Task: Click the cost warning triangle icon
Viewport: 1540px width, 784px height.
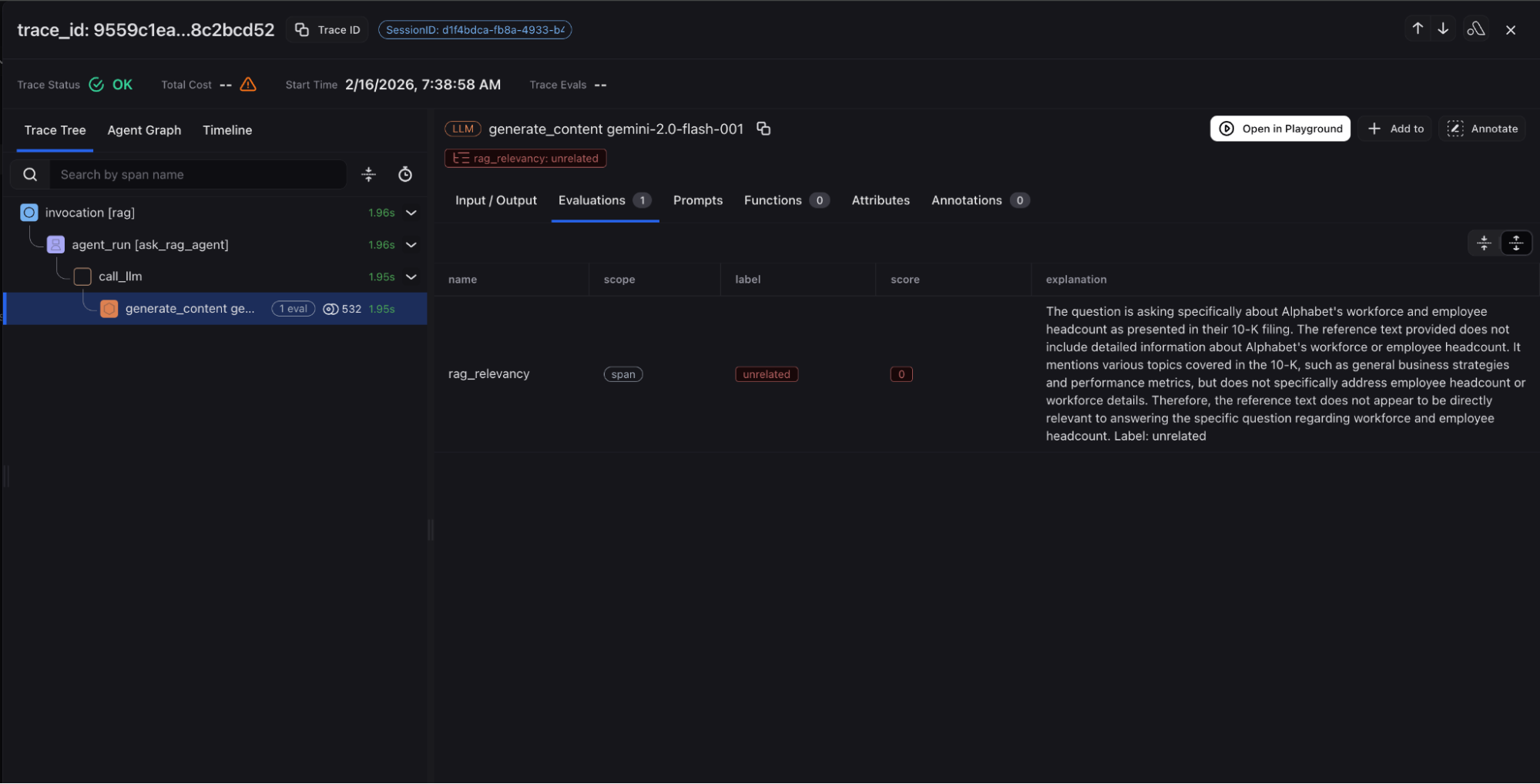Action: point(248,85)
